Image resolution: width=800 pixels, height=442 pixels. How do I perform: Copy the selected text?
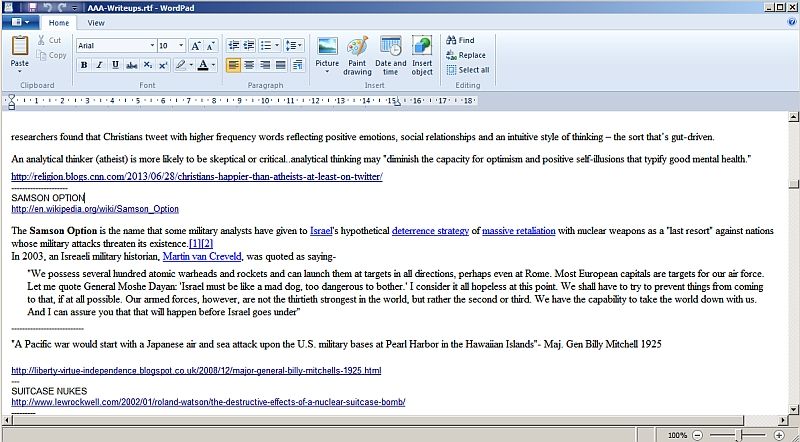click(x=51, y=55)
